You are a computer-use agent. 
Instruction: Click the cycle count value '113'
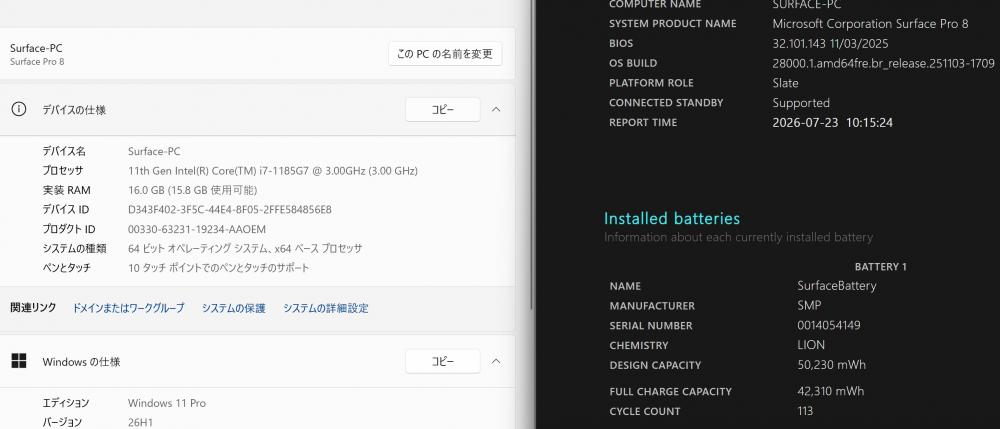point(805,411)
